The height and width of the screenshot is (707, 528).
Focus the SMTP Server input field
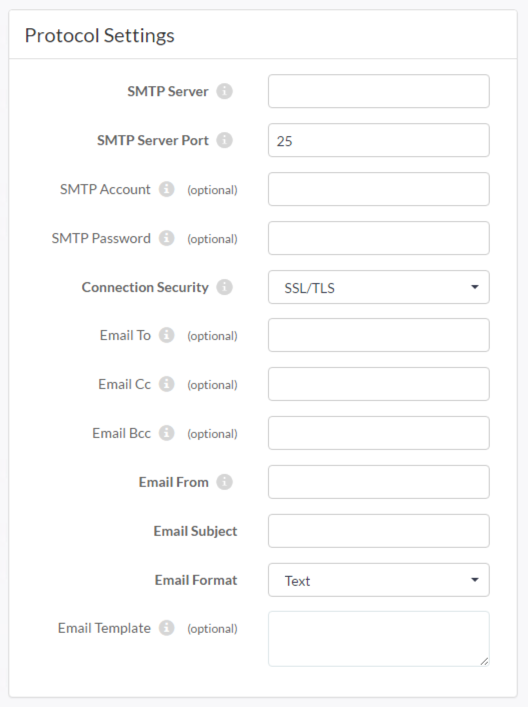[x=379, y=91]
